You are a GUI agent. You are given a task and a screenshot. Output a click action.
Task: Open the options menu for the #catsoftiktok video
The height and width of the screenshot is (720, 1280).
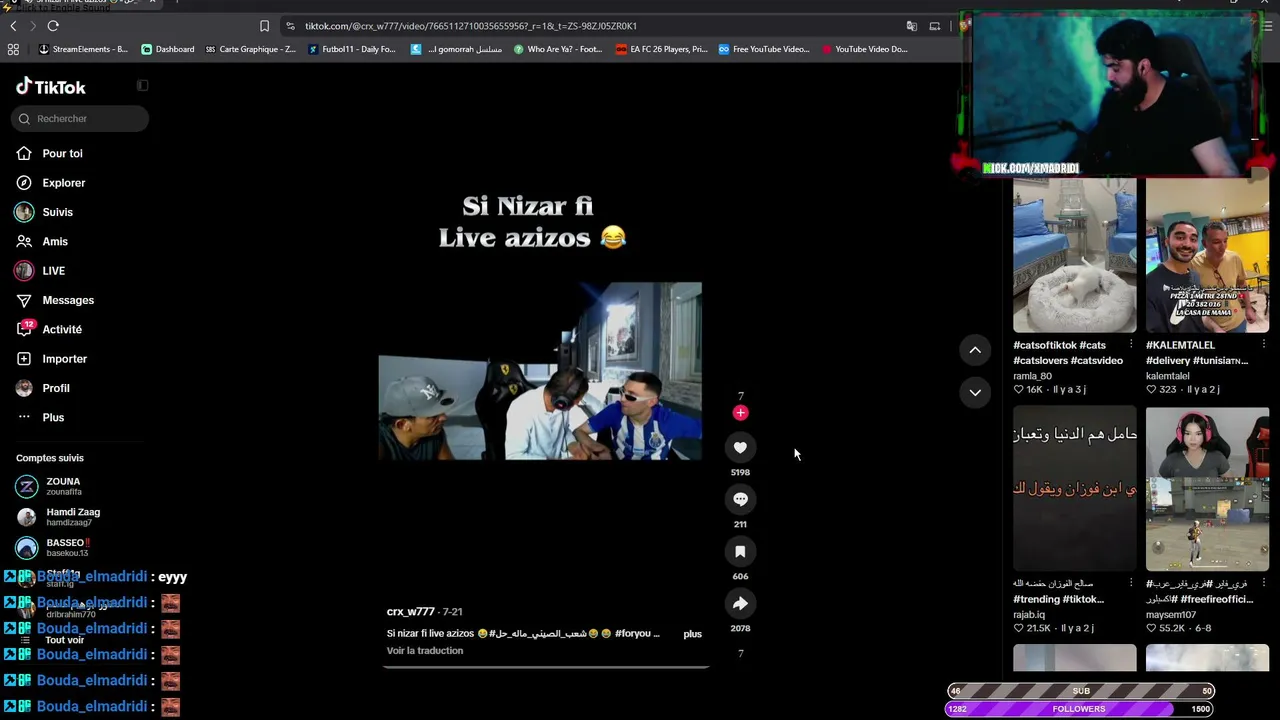(x=1131, y=345)
